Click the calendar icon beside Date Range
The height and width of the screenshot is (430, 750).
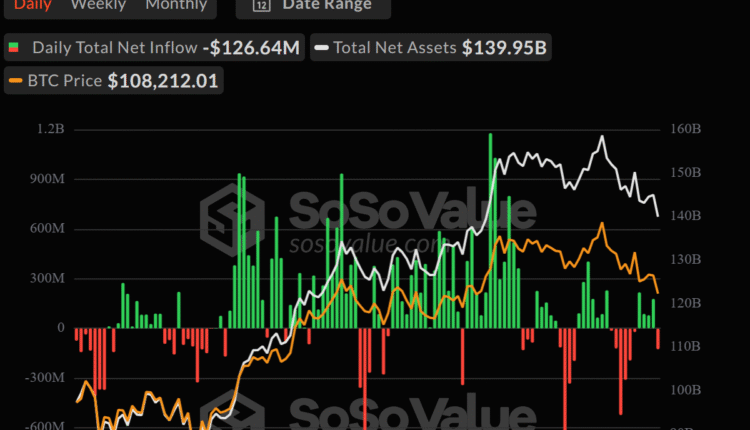(261, 5)
